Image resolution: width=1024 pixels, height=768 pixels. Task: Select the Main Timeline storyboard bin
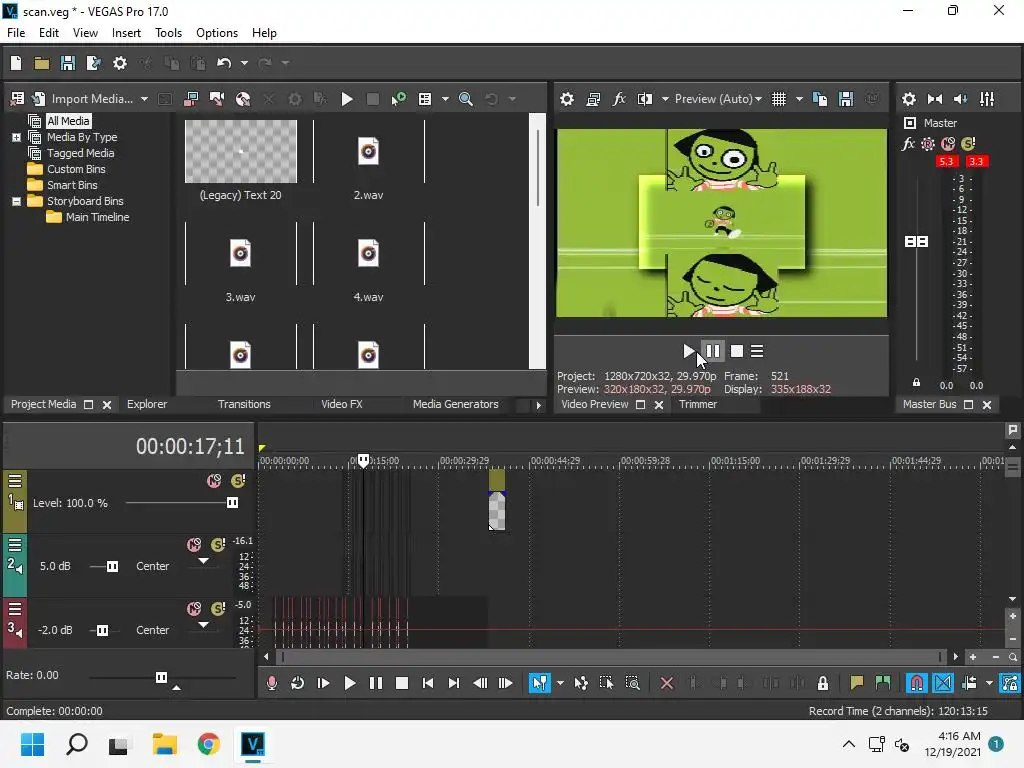(x=97, y=217)
